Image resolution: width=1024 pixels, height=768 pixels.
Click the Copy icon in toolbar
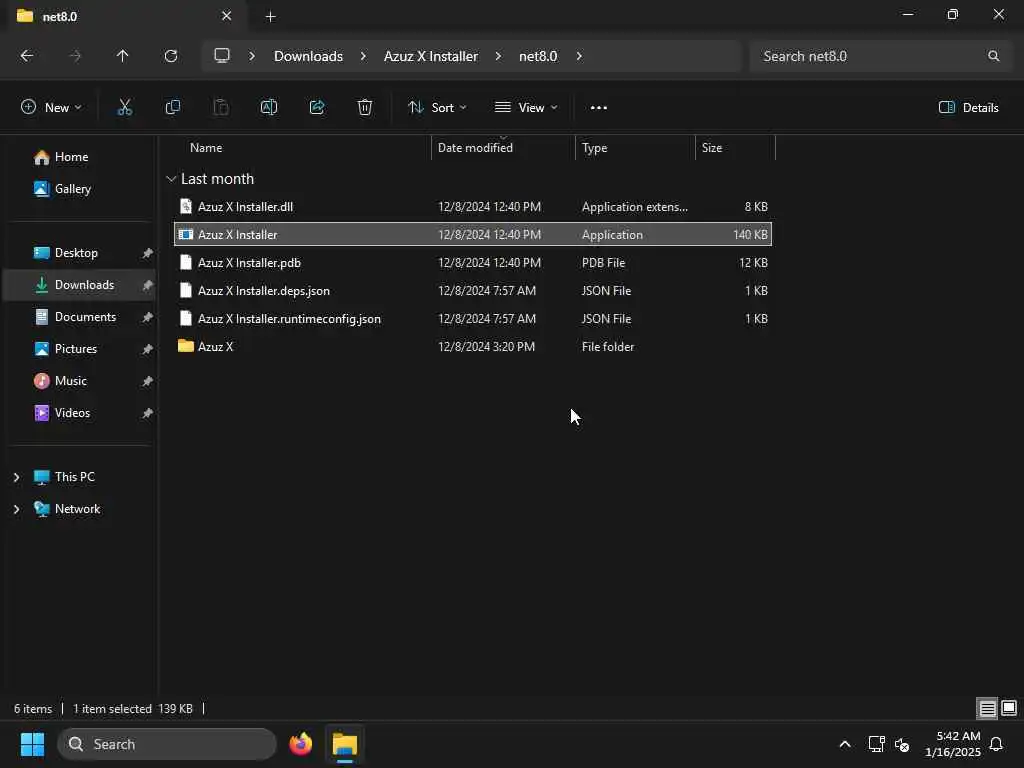172,108
